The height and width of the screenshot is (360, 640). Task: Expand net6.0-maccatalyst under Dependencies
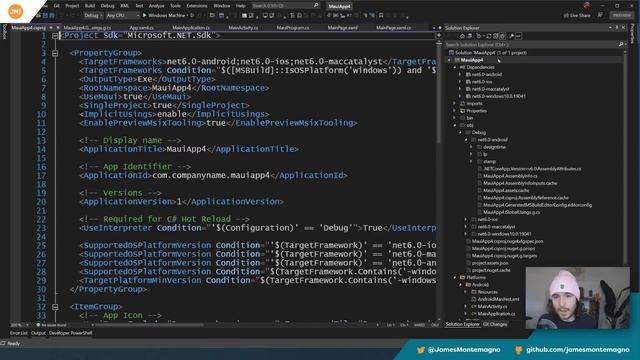pos(460,89)
